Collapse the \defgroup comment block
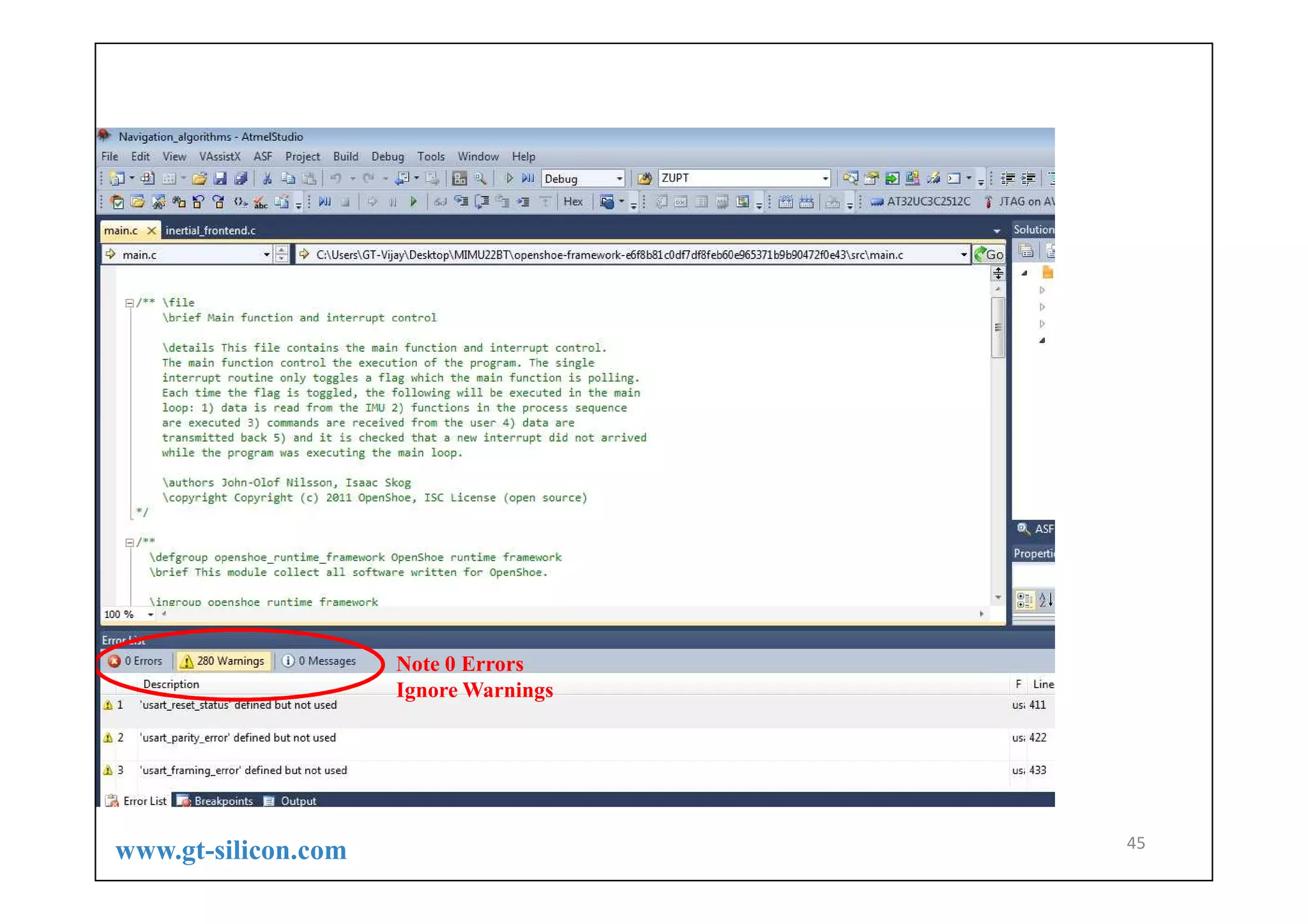1308x924 pixels. point(130,543)
